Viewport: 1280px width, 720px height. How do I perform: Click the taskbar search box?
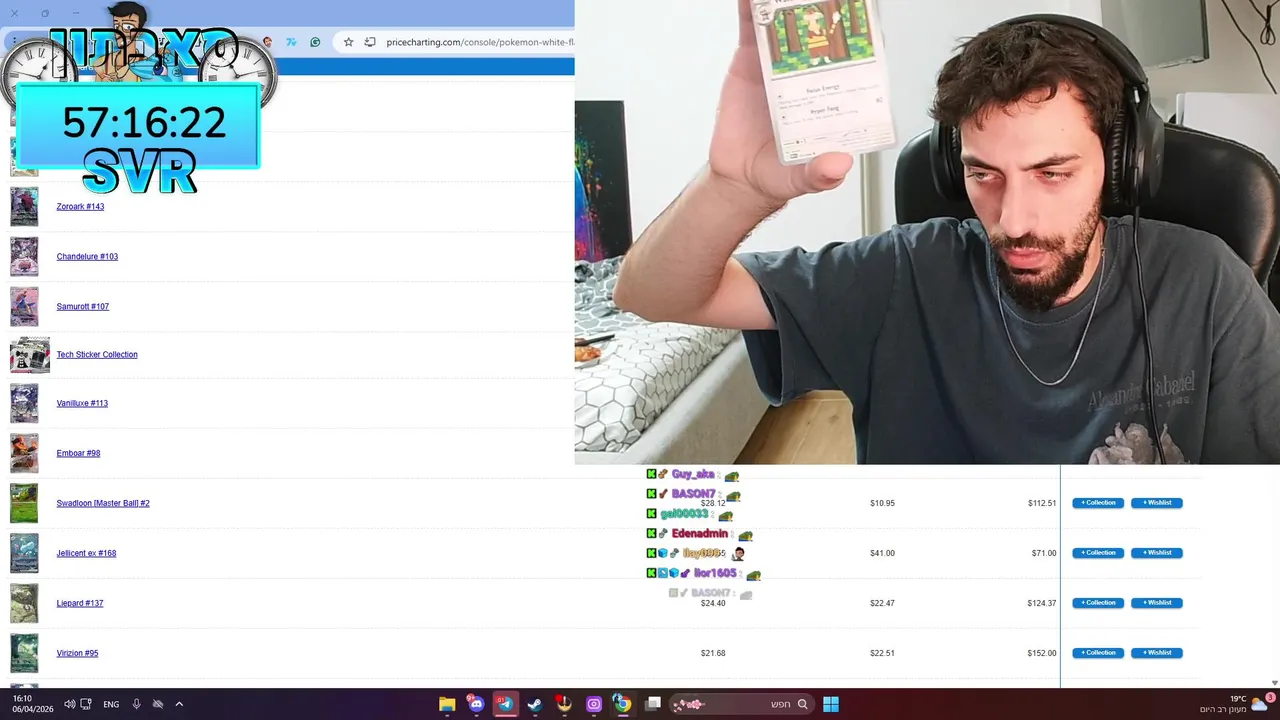click(x=741, y=704)
